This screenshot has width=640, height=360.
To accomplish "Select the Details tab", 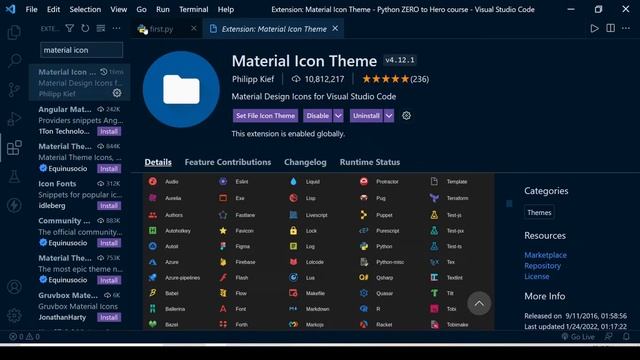I will 158,162.
